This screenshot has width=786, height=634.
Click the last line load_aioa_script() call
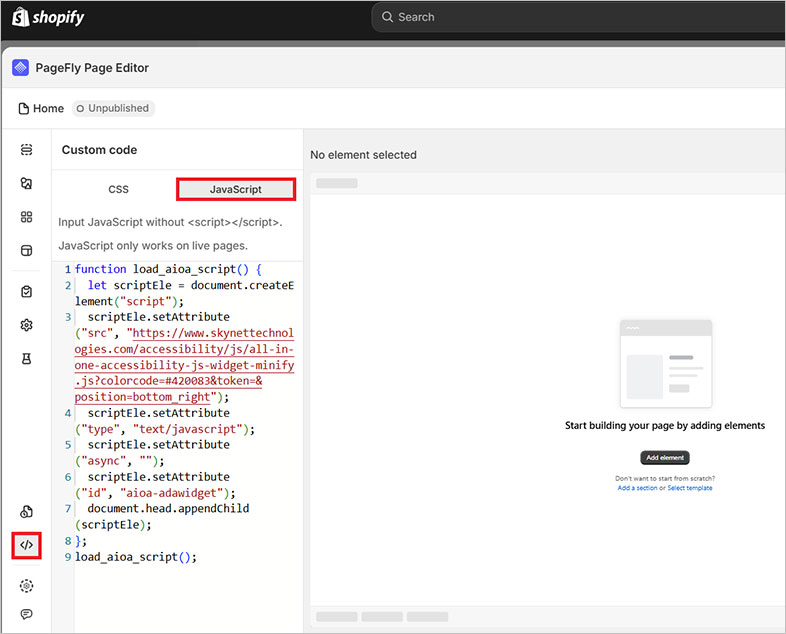tap(136, 557)
